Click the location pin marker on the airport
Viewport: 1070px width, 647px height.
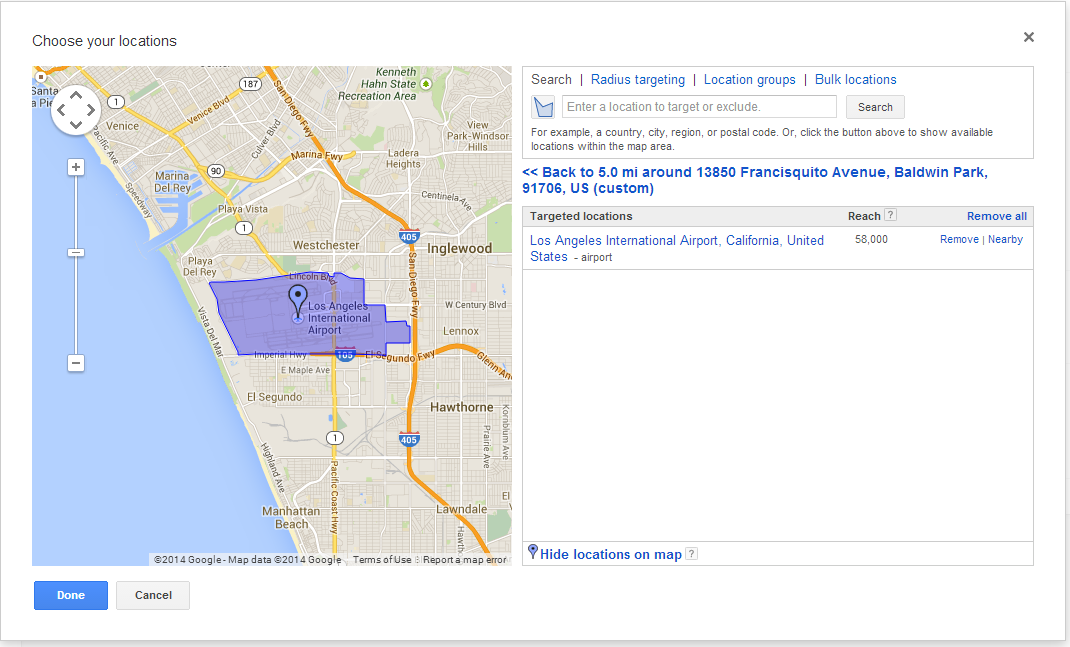tap(297, 299)
